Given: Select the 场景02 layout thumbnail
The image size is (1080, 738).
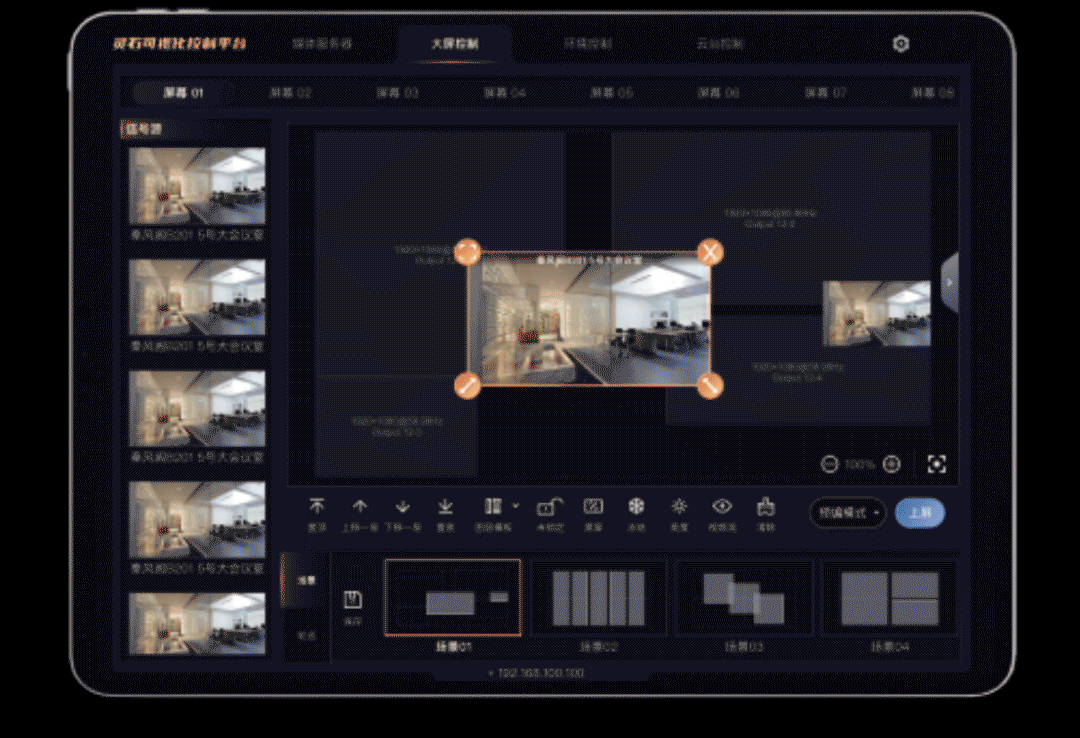Looking at the screenshot, I should [597, 598].
